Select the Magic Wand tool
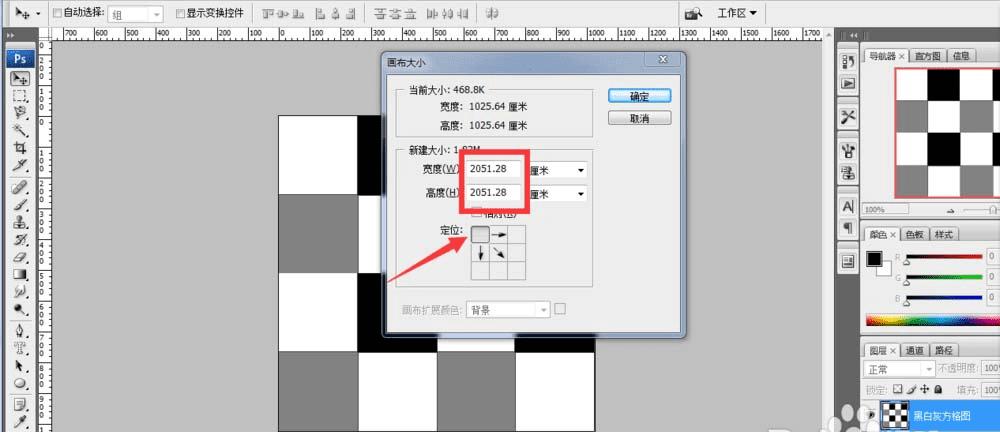 coord(20,130)
